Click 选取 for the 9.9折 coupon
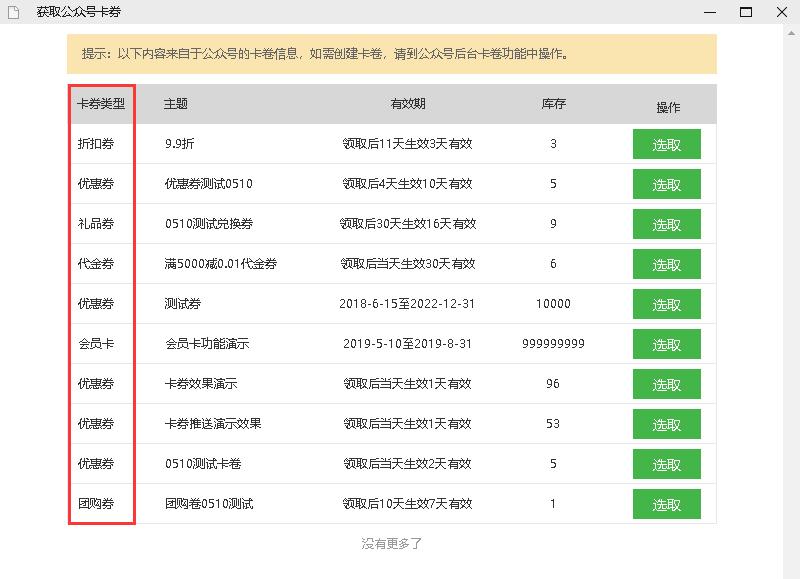The image size is (800, 579). [666, 144]
